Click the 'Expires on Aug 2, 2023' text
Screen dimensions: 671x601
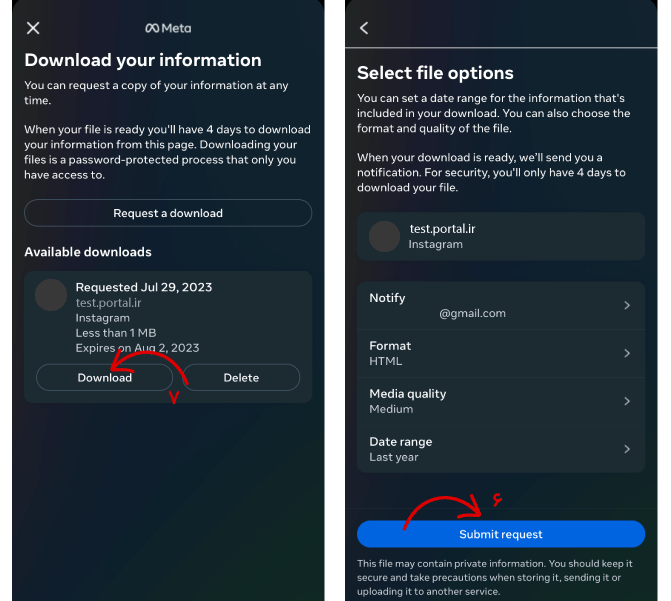(x=137, y=348)
